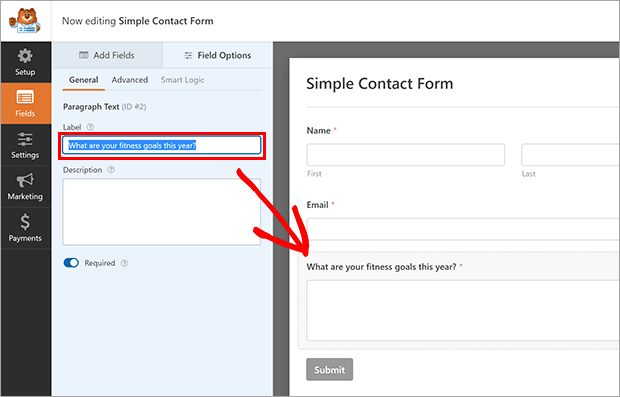This screenshot has height=397, width=620.
Task: Select the Name field label in preview
Action: [x=319, y=130]
